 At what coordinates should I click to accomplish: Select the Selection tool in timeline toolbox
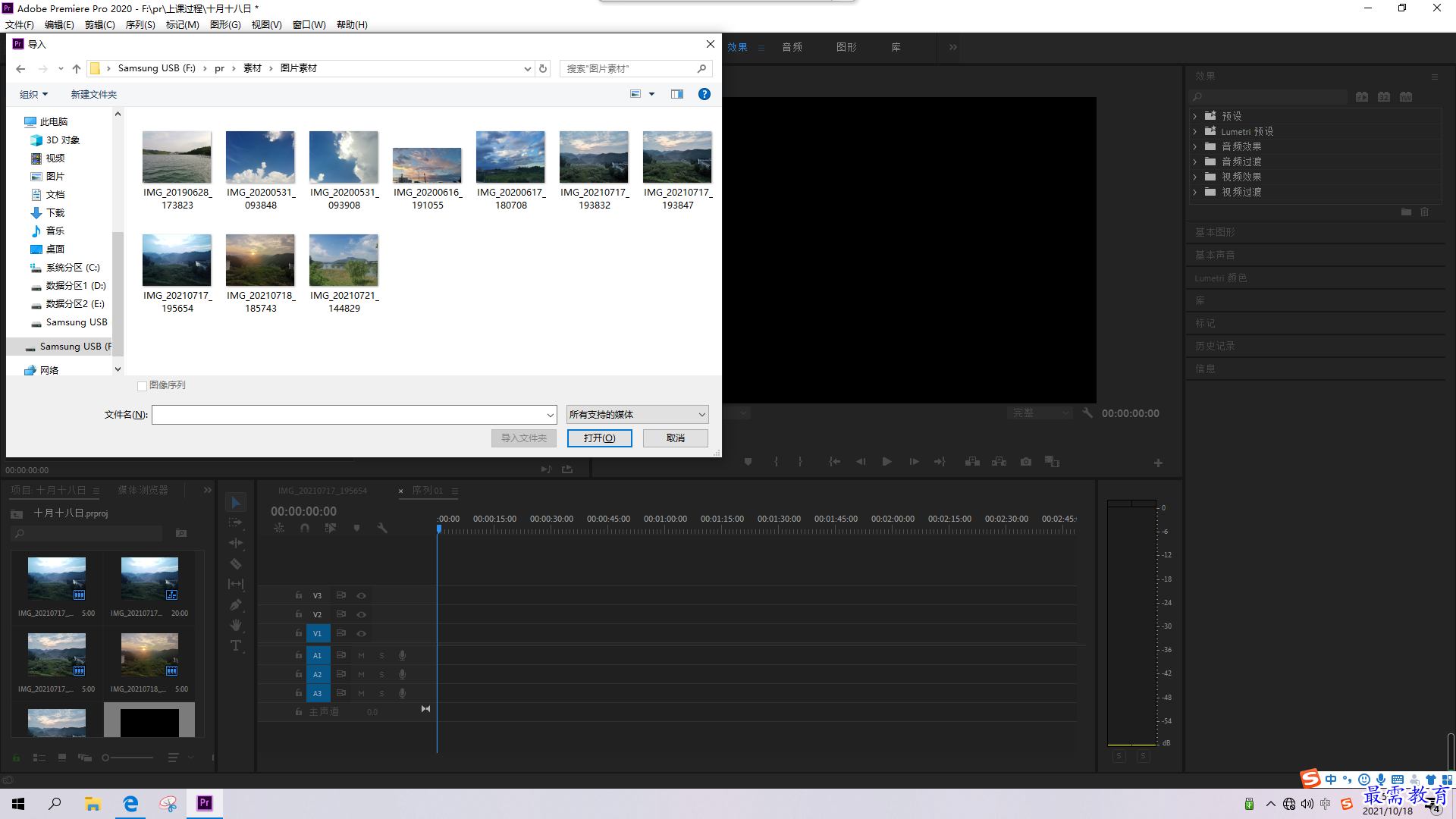coord(236,503)
